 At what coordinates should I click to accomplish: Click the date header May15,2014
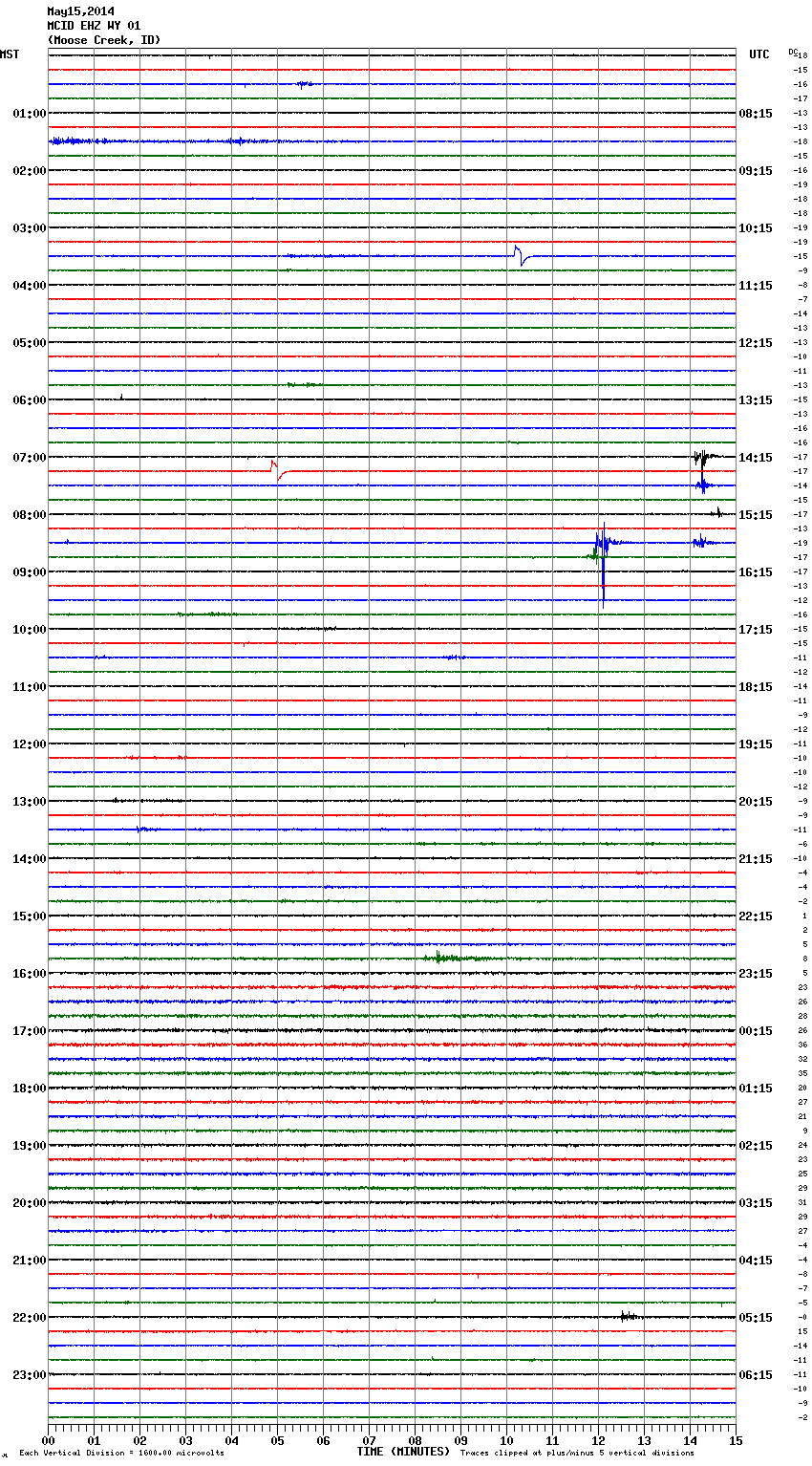[x=81, y=11]
